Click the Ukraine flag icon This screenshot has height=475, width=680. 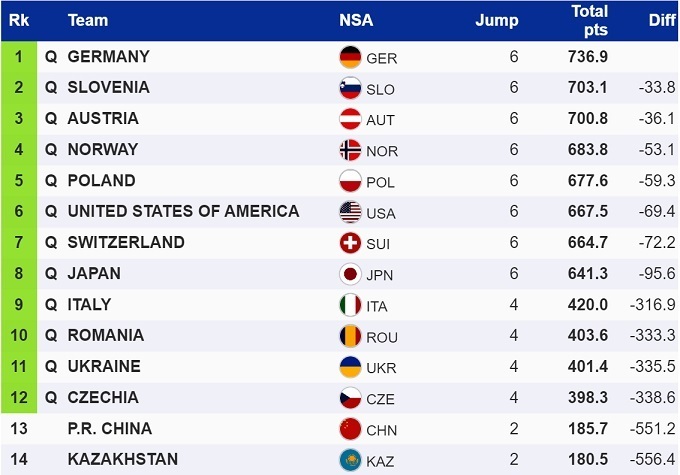click(350, 367)
